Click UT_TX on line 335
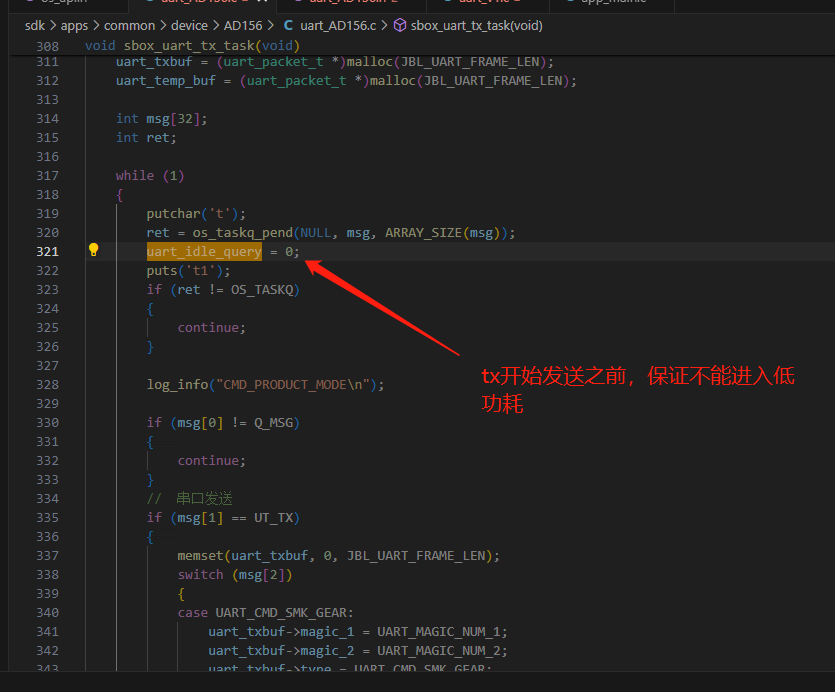Viewport: 835px width, 692px height. pyautogui.click(x=274, y=518)
